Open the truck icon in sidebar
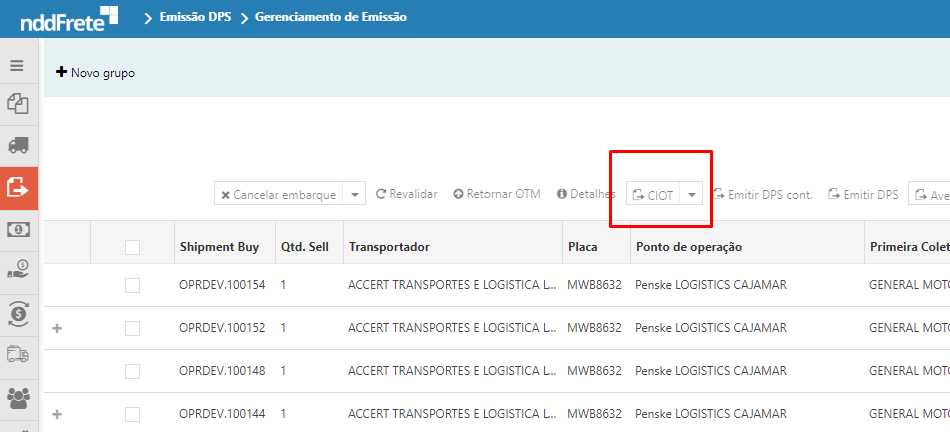 [18, 145]
